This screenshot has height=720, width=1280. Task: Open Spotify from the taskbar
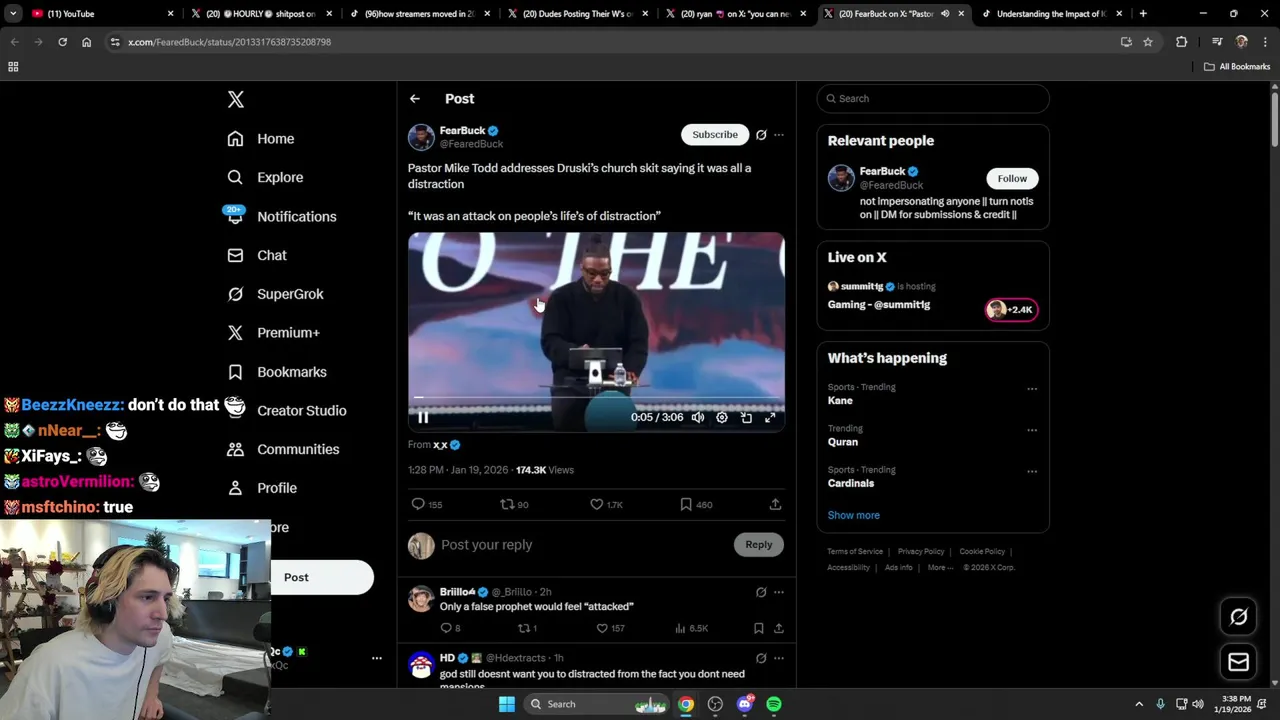point(774,704)
